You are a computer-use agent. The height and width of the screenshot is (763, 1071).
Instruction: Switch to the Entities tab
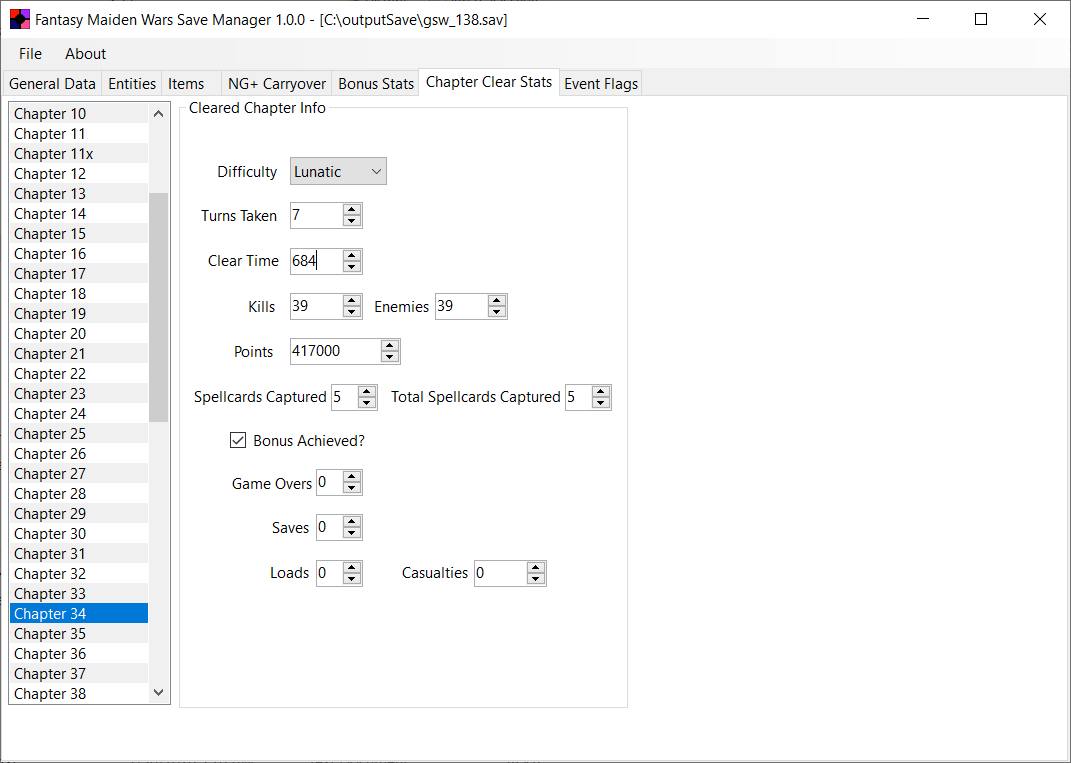(x=132, y=84)
